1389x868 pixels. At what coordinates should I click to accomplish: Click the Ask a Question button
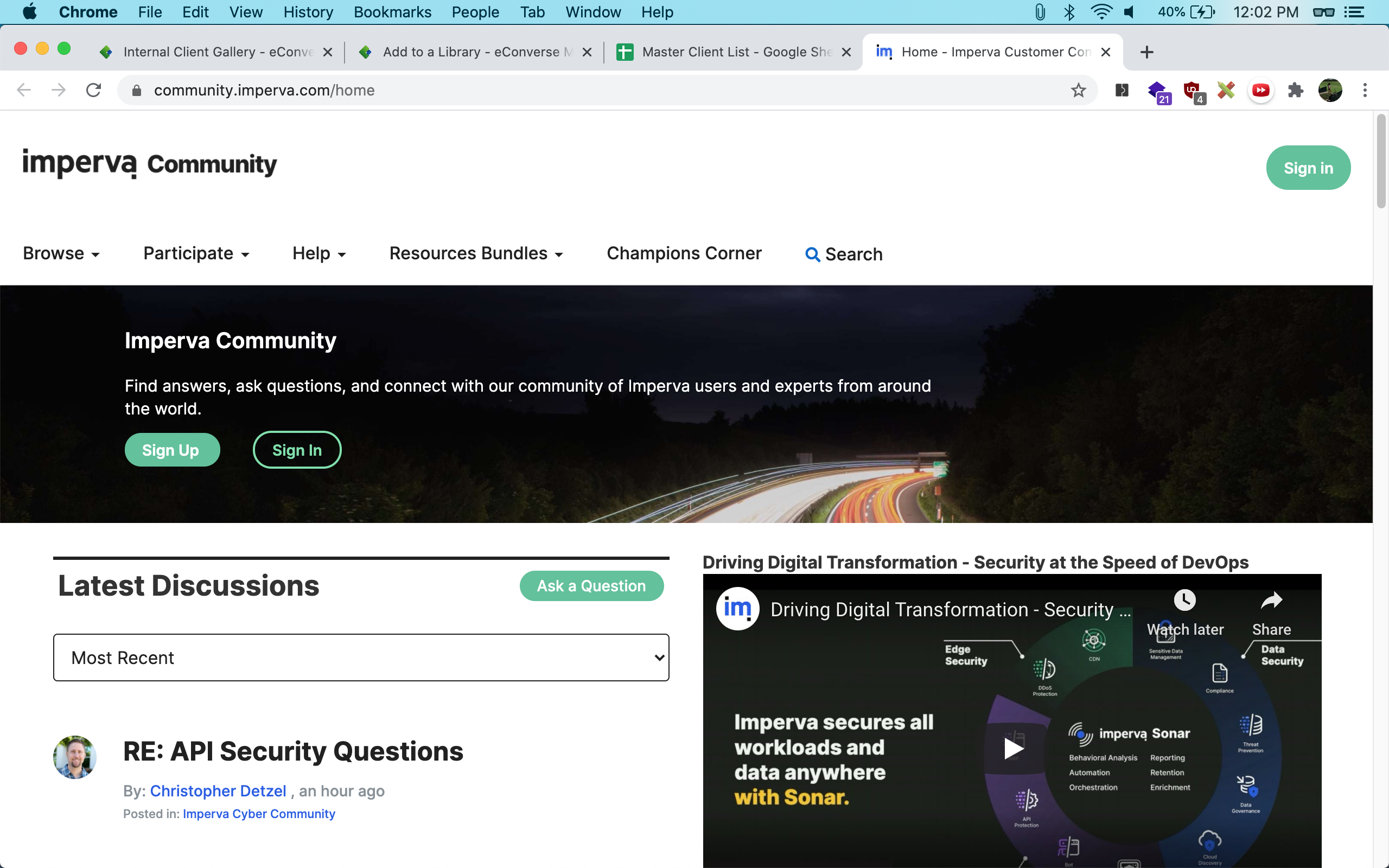click(591, 585)
